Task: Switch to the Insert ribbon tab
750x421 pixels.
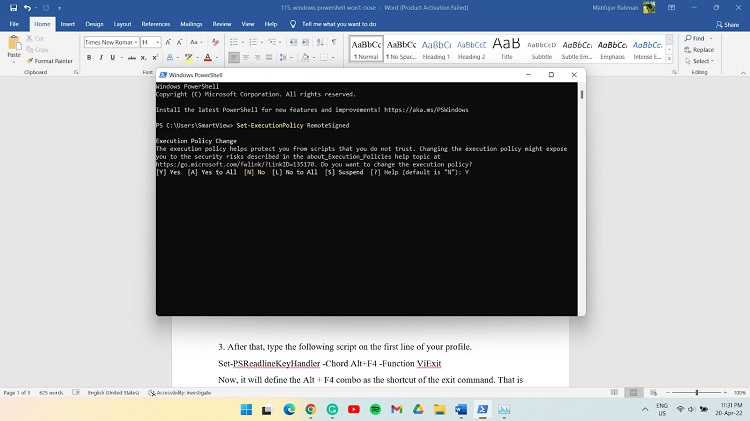Action: click(x=67, y=23)
